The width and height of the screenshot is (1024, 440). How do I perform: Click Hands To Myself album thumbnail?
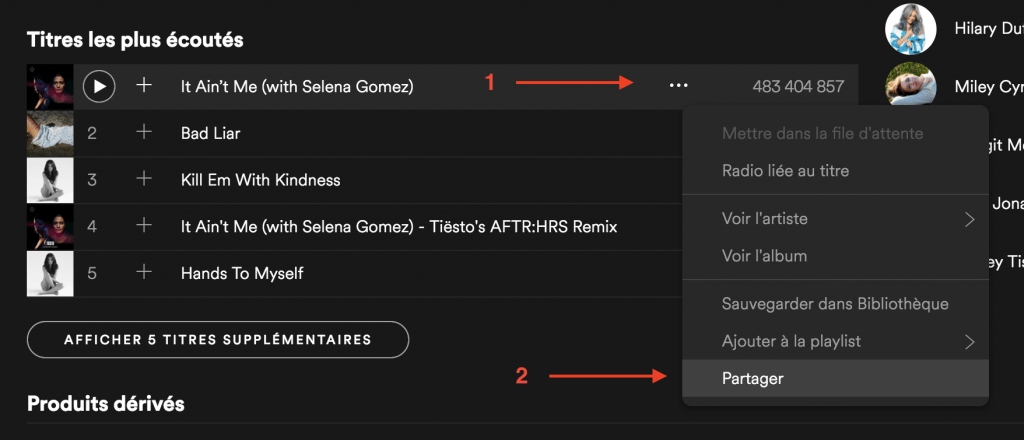click(50, 274)
